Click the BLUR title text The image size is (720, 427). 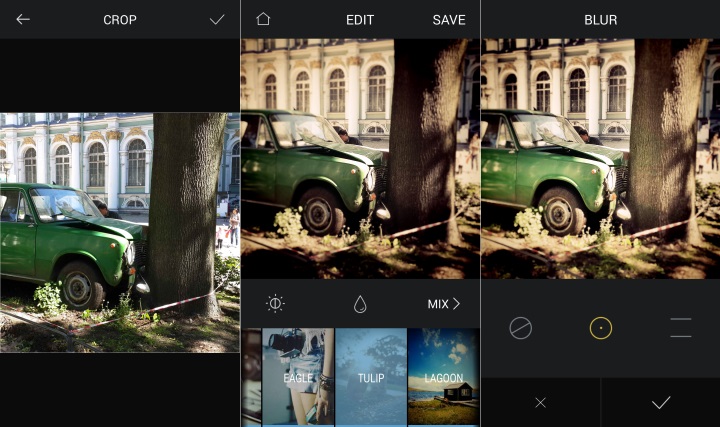(601, 20)
